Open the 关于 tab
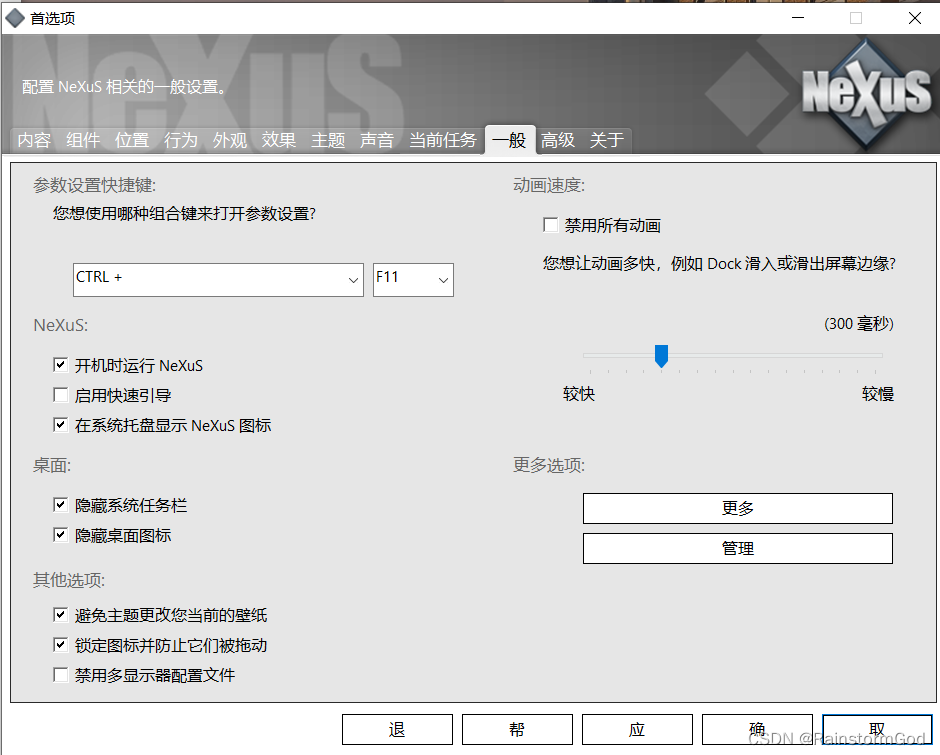 pyautogui.click(x=607, y=140)
